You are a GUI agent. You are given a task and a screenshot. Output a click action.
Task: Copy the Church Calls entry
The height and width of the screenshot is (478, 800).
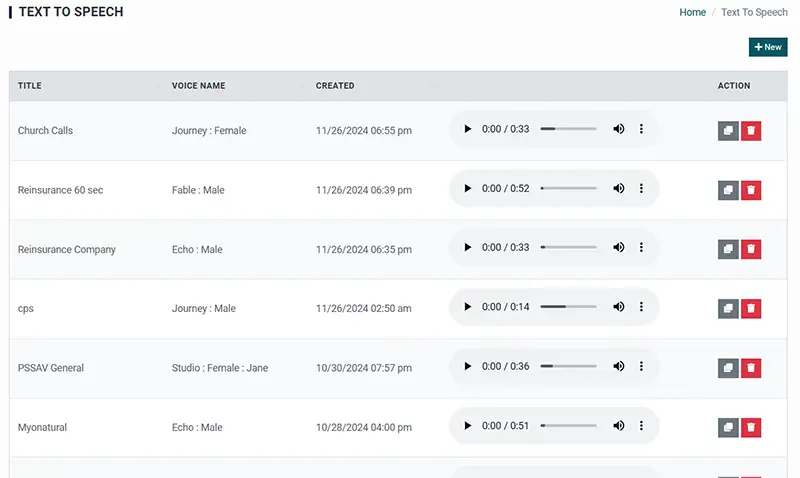pyautogui.click(x=728, y=131)
